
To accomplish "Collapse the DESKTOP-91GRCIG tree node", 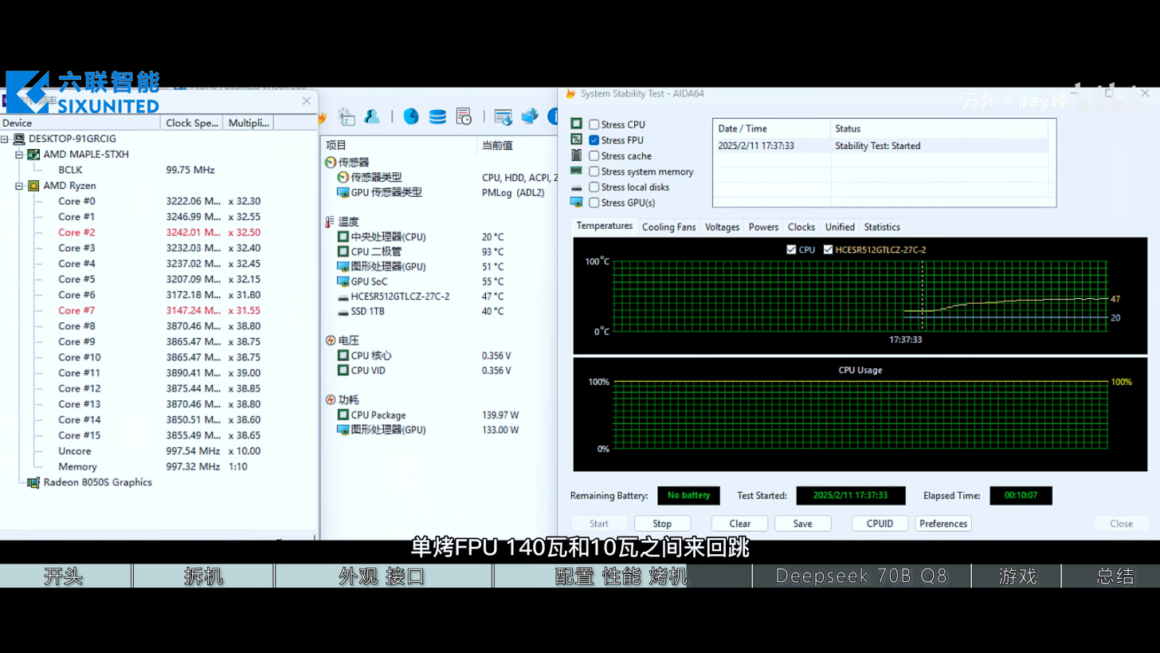I will pos(4,139).
